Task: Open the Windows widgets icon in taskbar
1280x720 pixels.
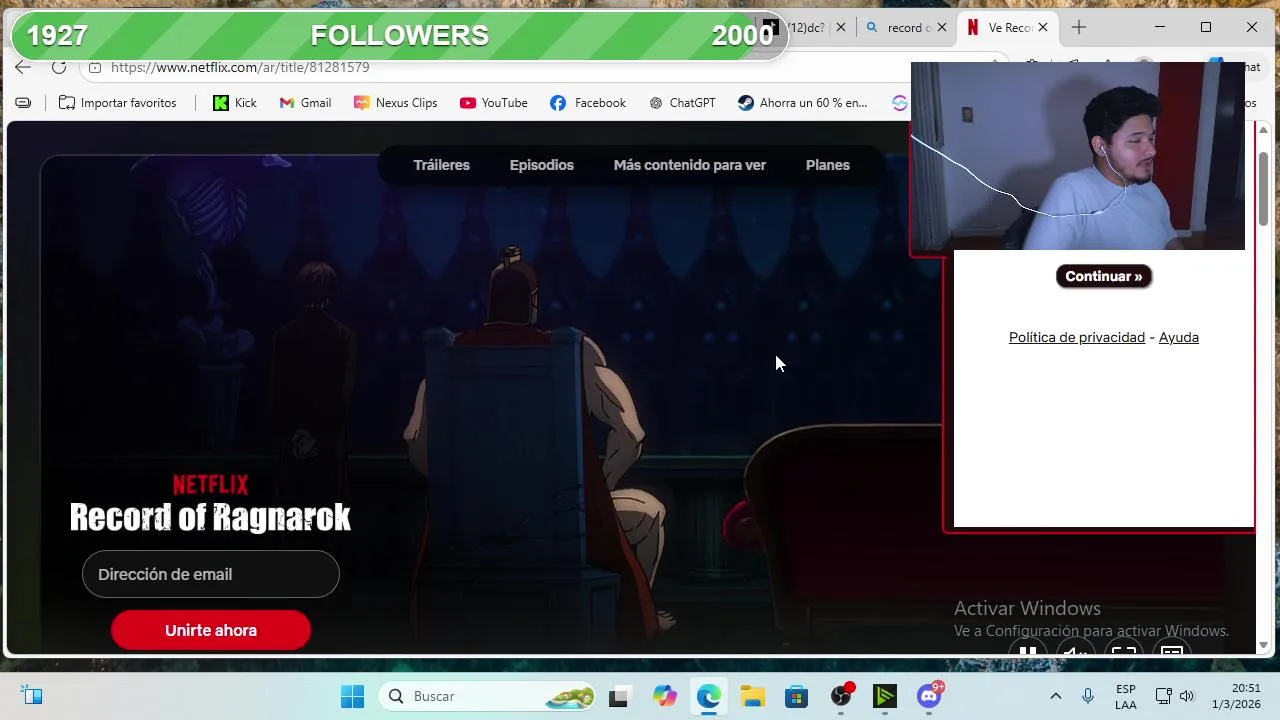Action: pos(32,696)
